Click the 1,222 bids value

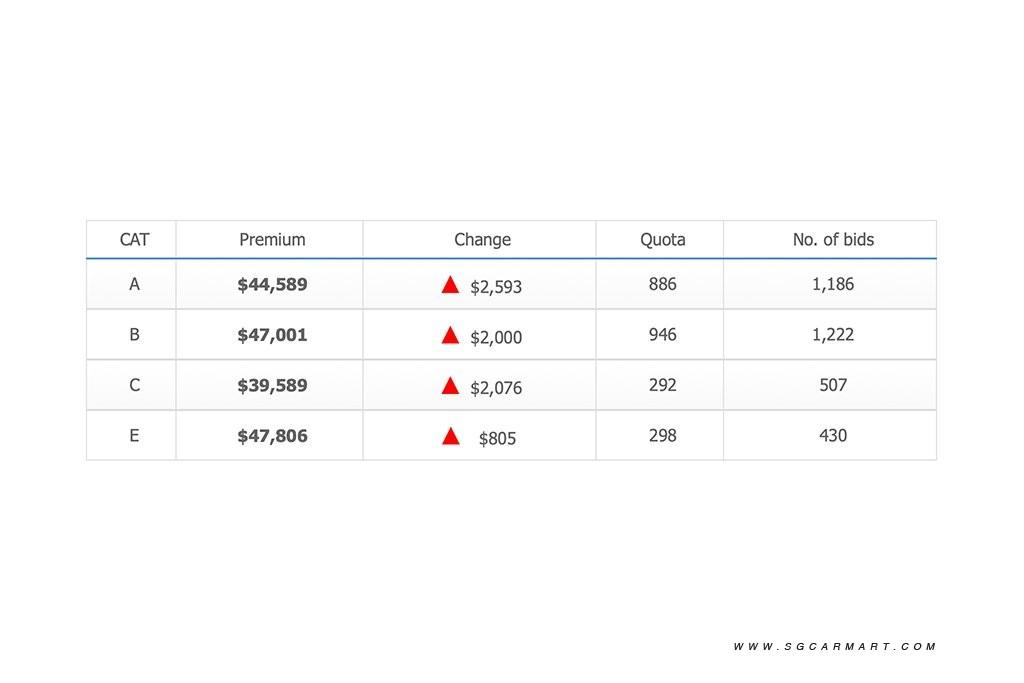pos(833,335)
